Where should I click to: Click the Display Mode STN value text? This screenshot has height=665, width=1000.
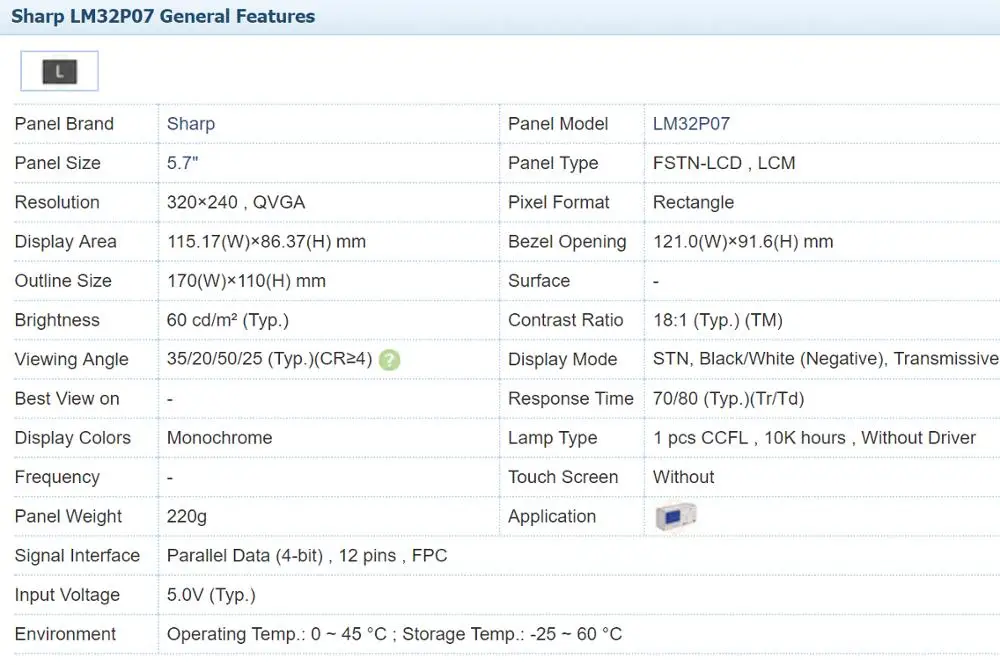tap(825, 359)
